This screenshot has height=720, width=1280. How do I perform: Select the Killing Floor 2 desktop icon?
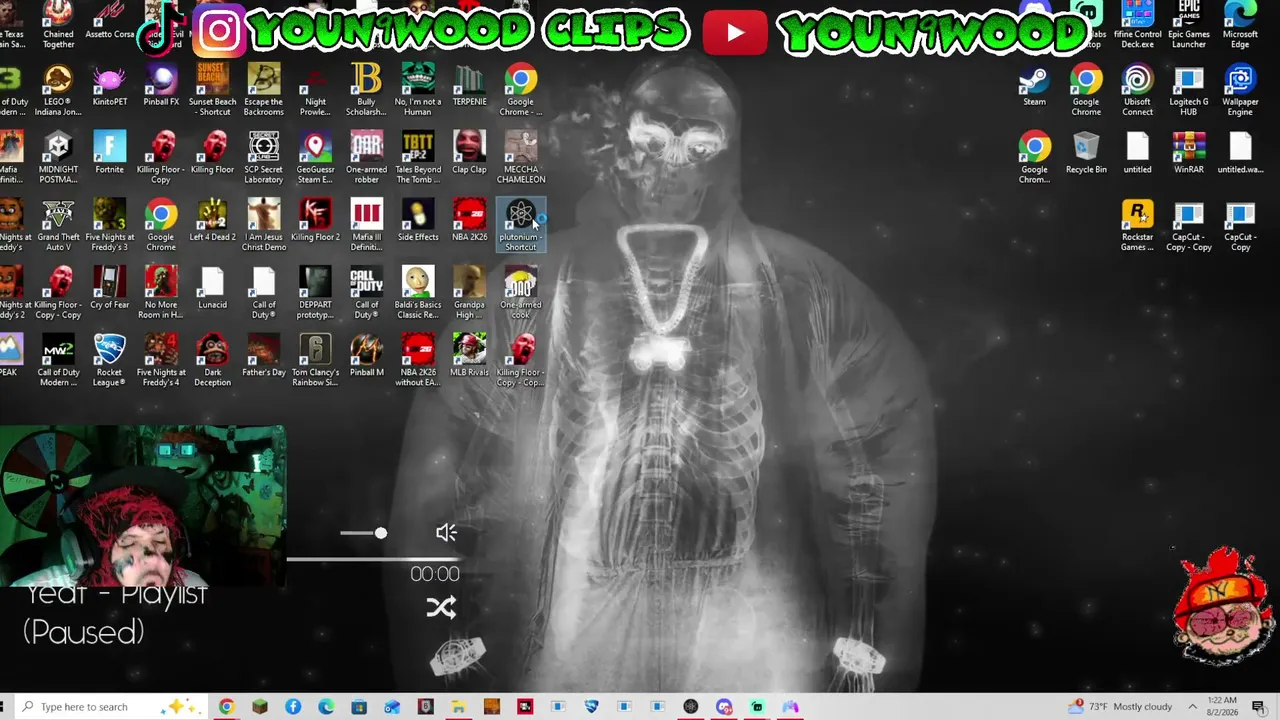pos(315,222)
